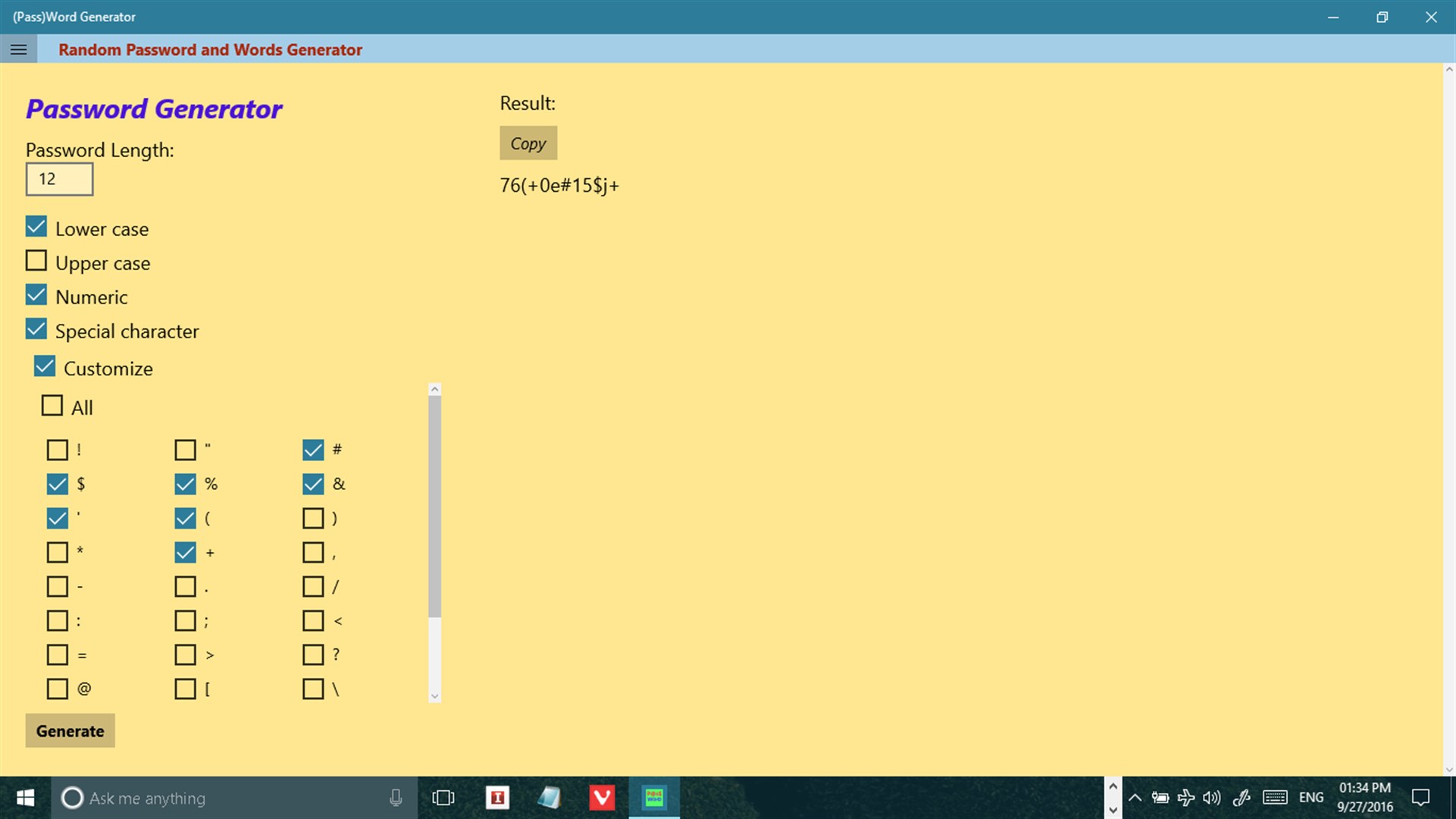This screenshot has width=1456, height=819.
Task: Enable the at-sign checkbox
Action: click(57, 688)
